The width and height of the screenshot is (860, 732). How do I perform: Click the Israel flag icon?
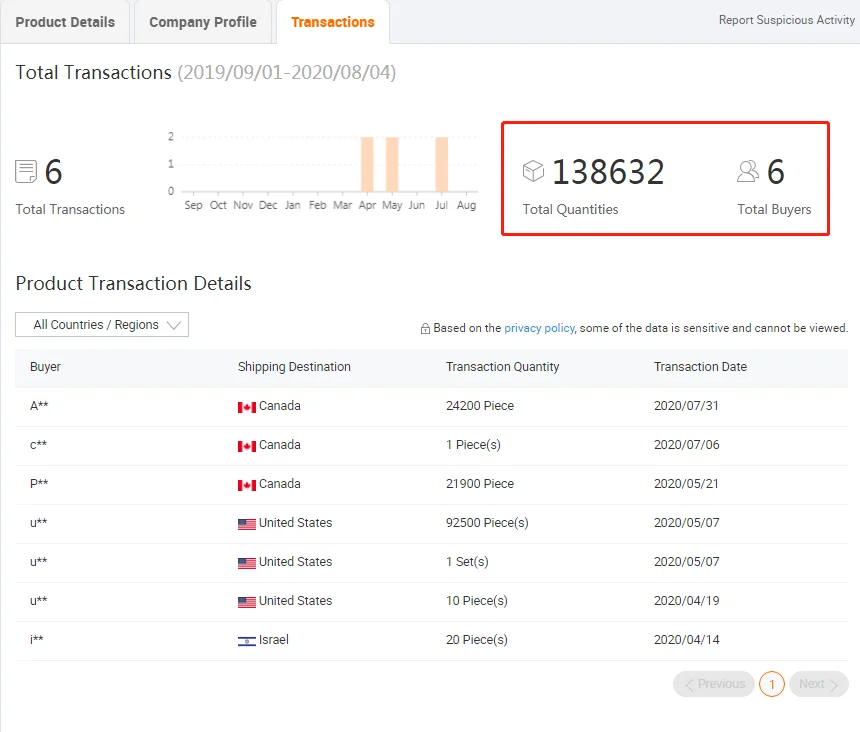point(247,640)
